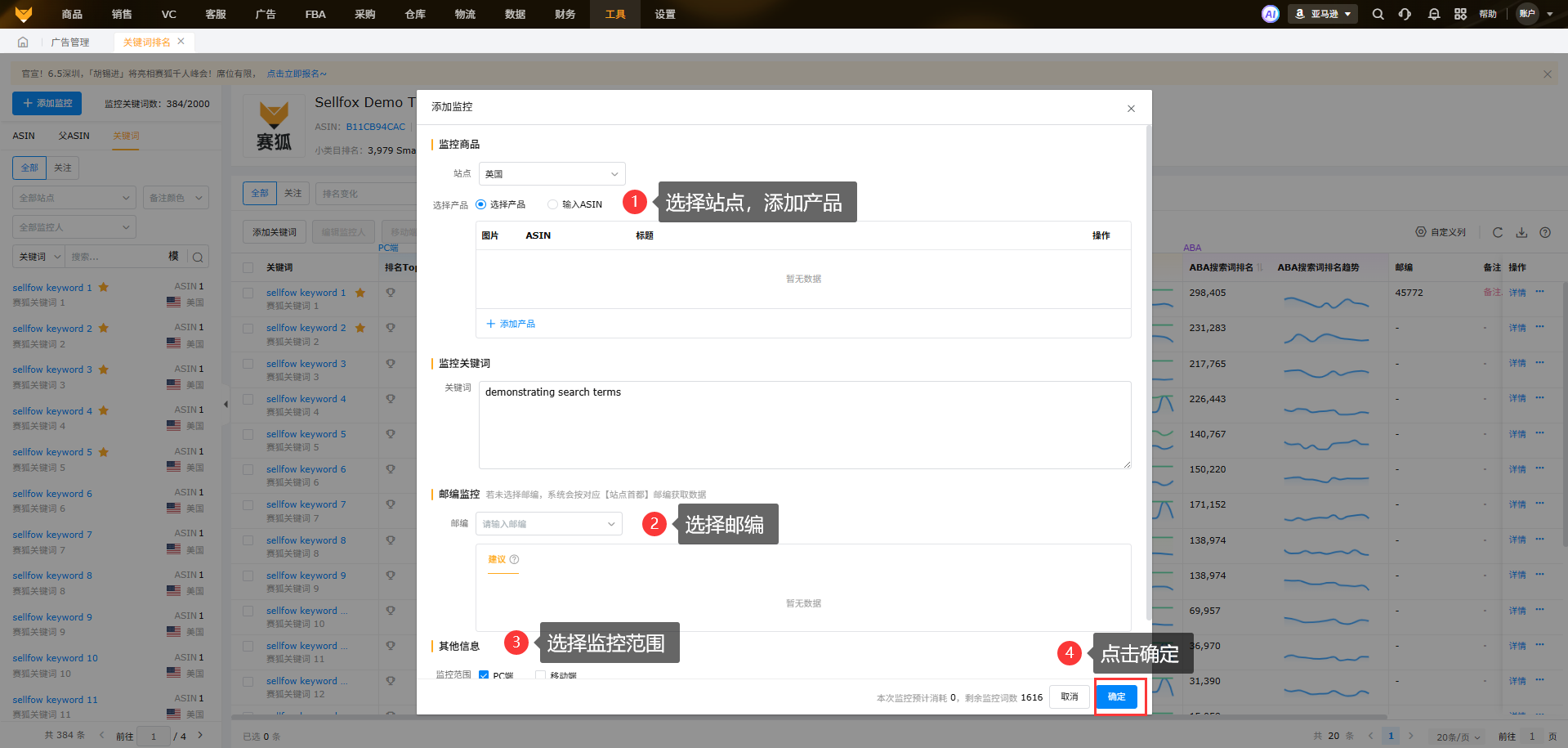
Task: Check the box for the sellfow keyword 4 table row
Action: coord(248,399)
